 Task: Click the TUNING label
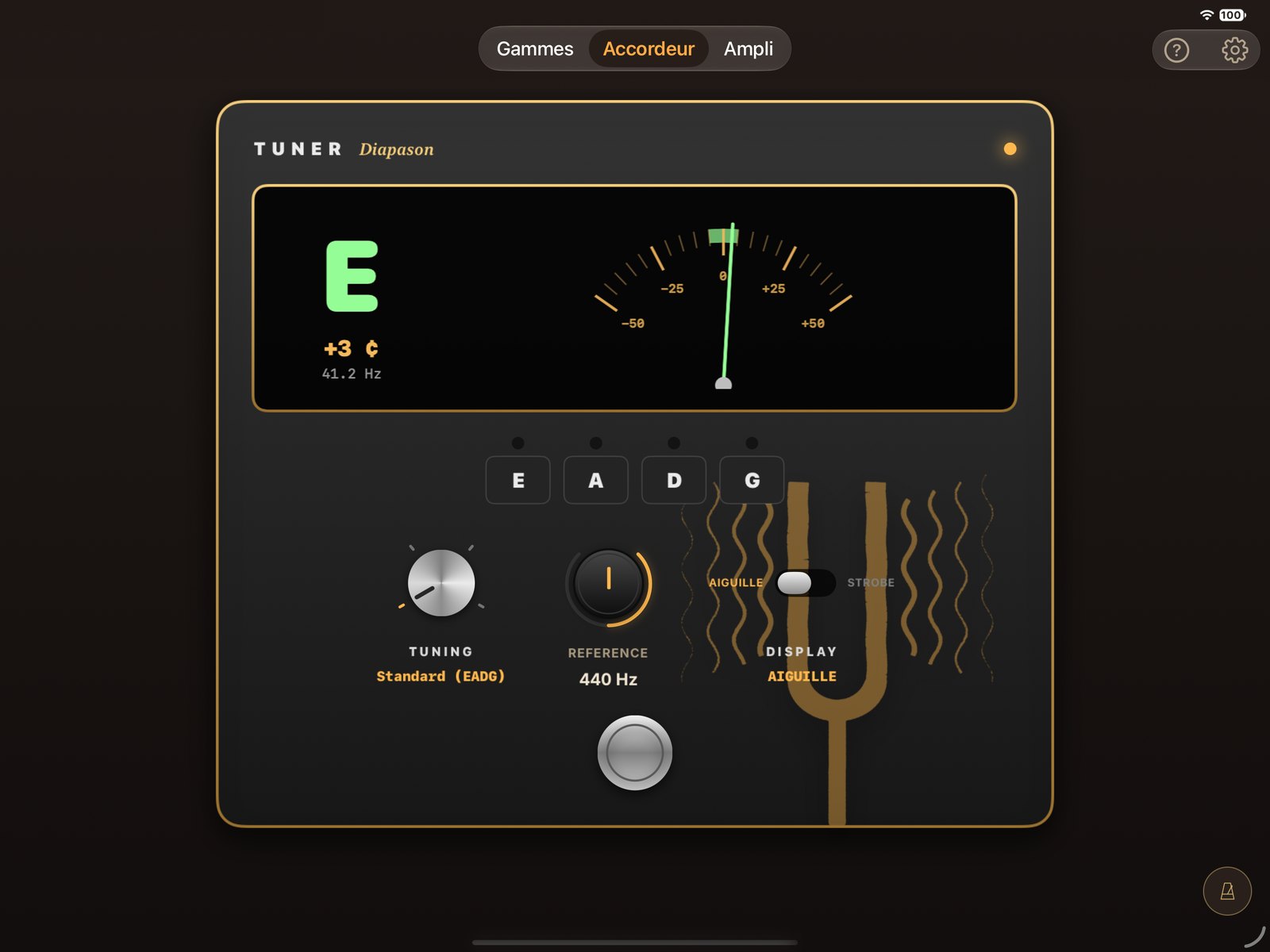tap(441, 651)
